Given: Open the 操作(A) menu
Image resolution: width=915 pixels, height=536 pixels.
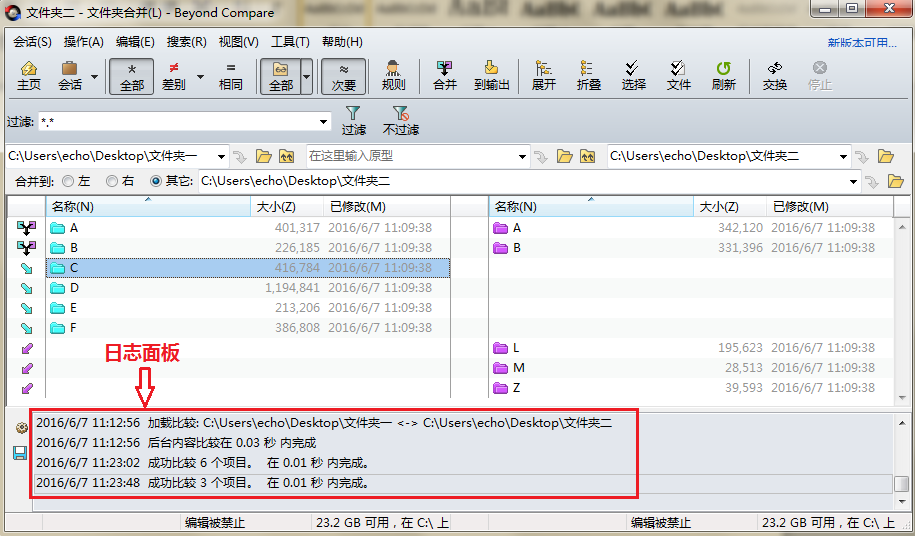Looking at the screenshot, I should [83, 42].
